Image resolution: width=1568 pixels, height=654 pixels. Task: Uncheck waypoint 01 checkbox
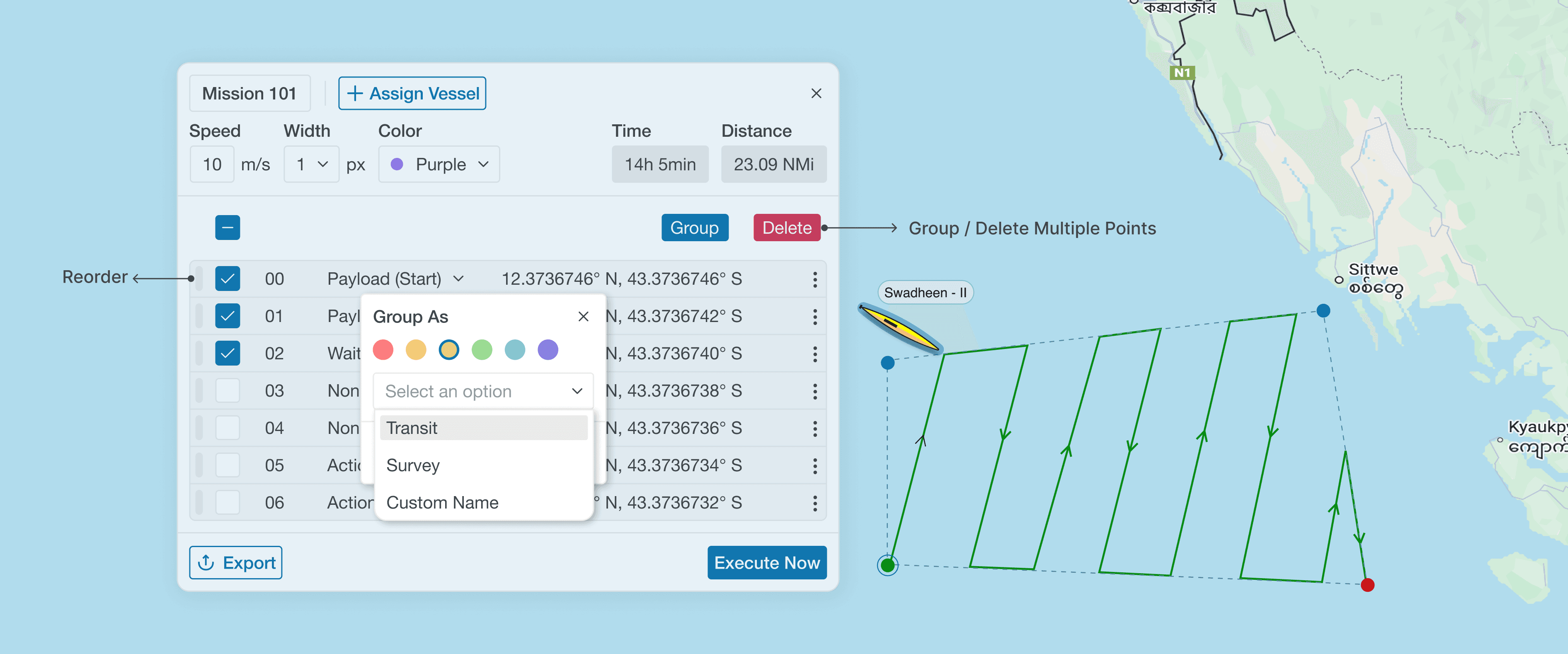[228, 316]
